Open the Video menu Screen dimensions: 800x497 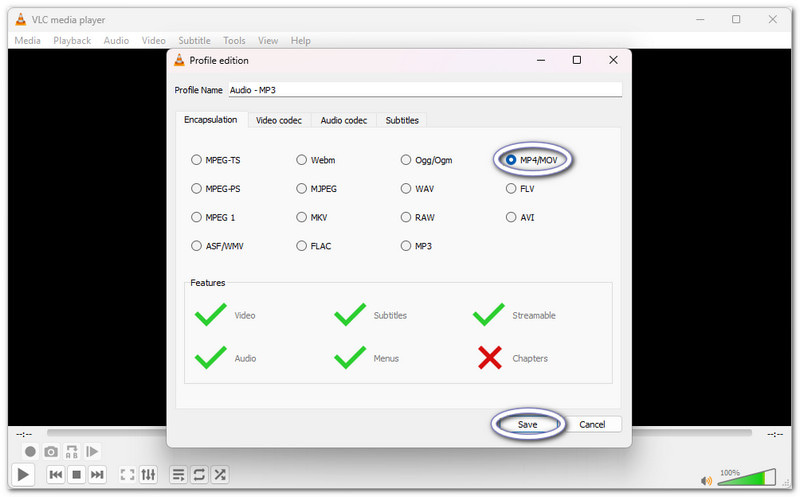pyautogui.click(x=154, y=40)
